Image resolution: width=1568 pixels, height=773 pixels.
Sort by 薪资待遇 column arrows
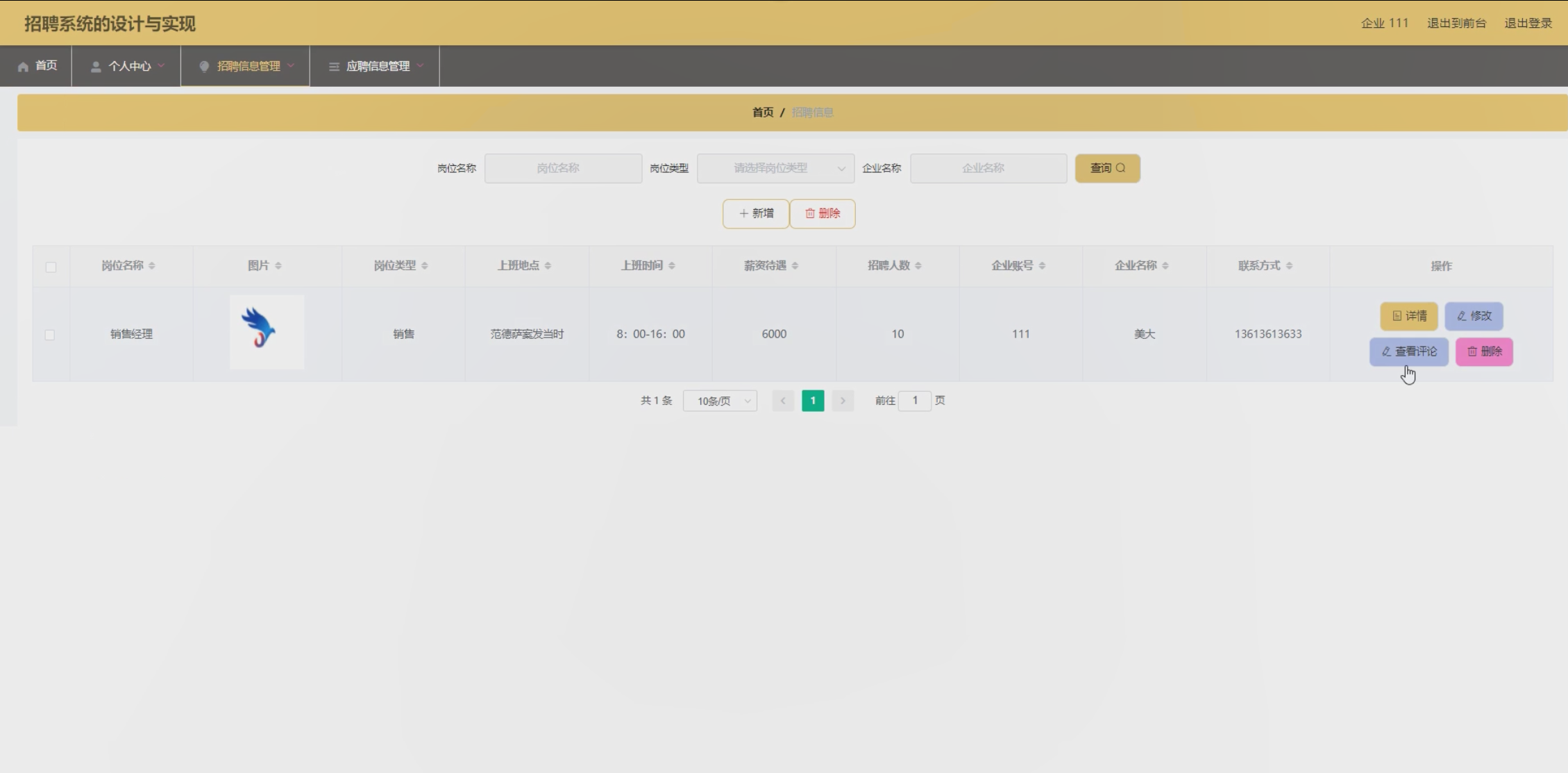pyautogui.click(x=795, y=266)
